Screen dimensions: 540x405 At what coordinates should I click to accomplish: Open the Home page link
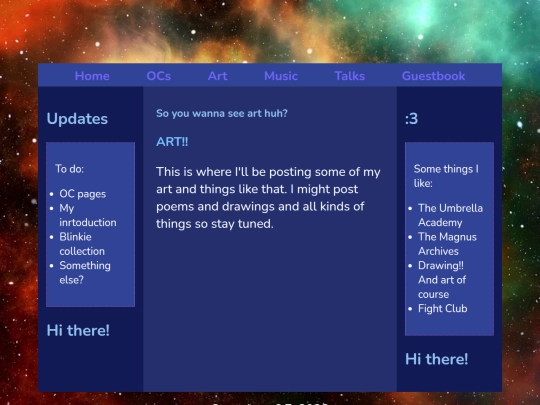point(92,76)
